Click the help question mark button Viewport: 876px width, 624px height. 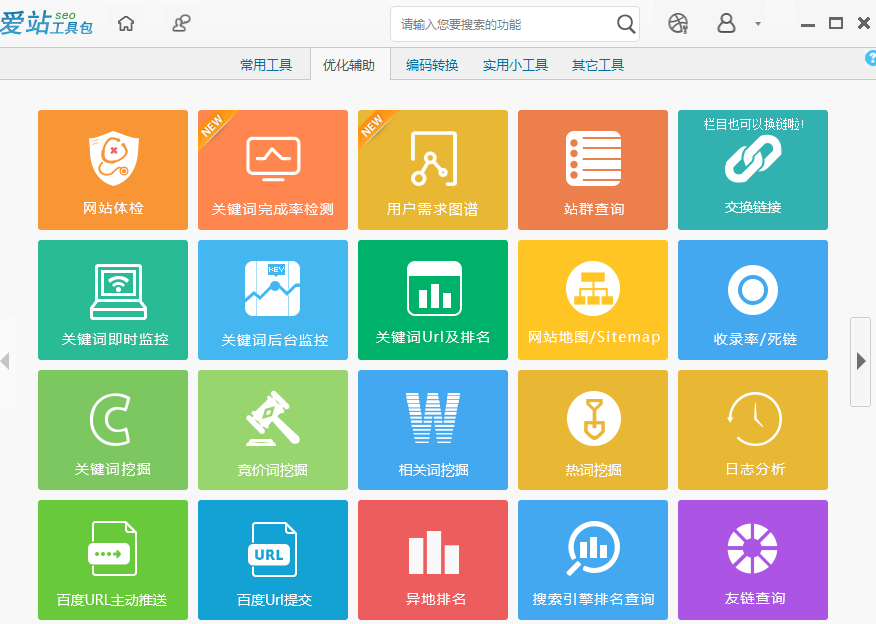pyautogui.click(x=870, y=58)
